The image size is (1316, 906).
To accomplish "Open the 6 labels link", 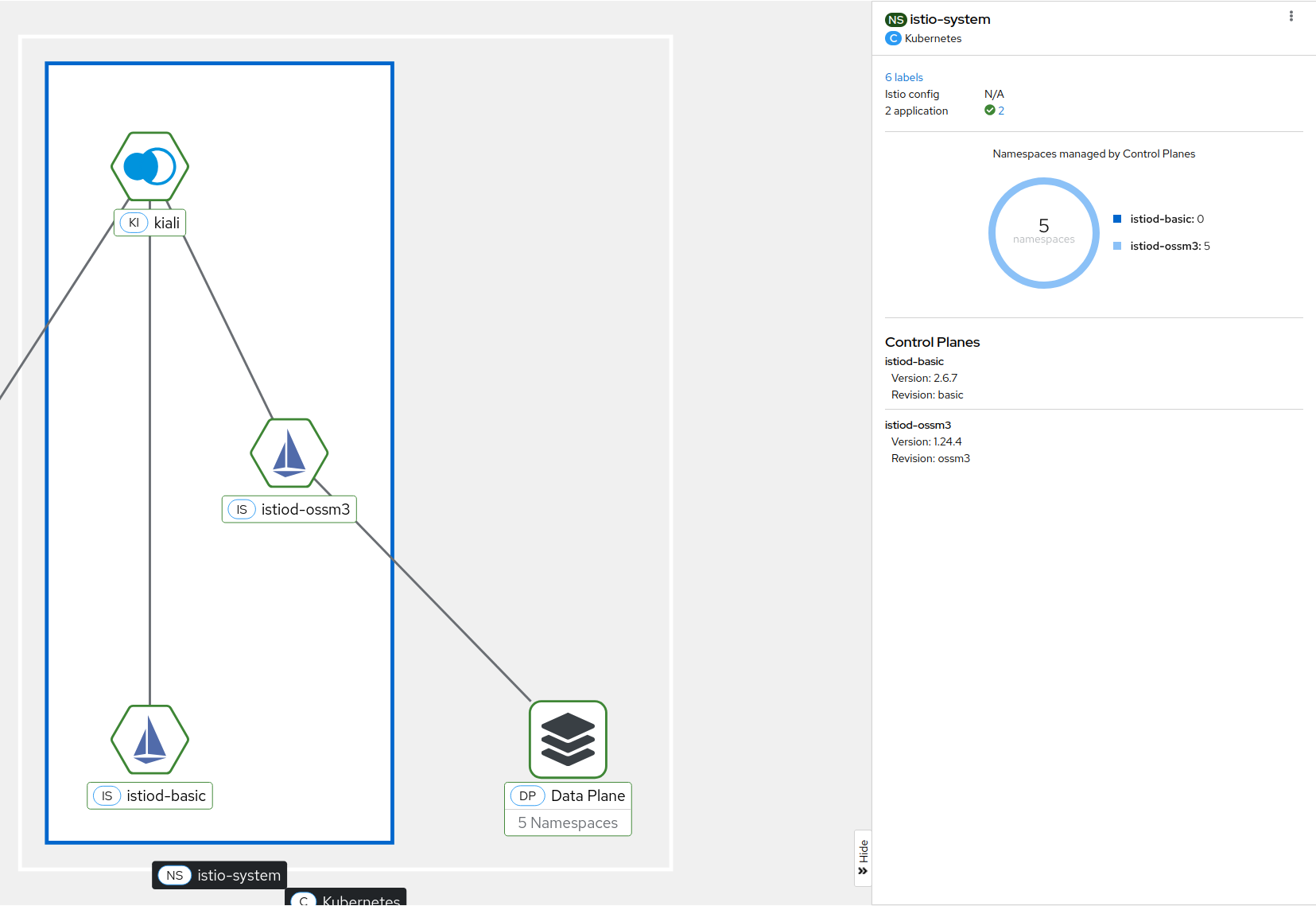I will (903, 77).
